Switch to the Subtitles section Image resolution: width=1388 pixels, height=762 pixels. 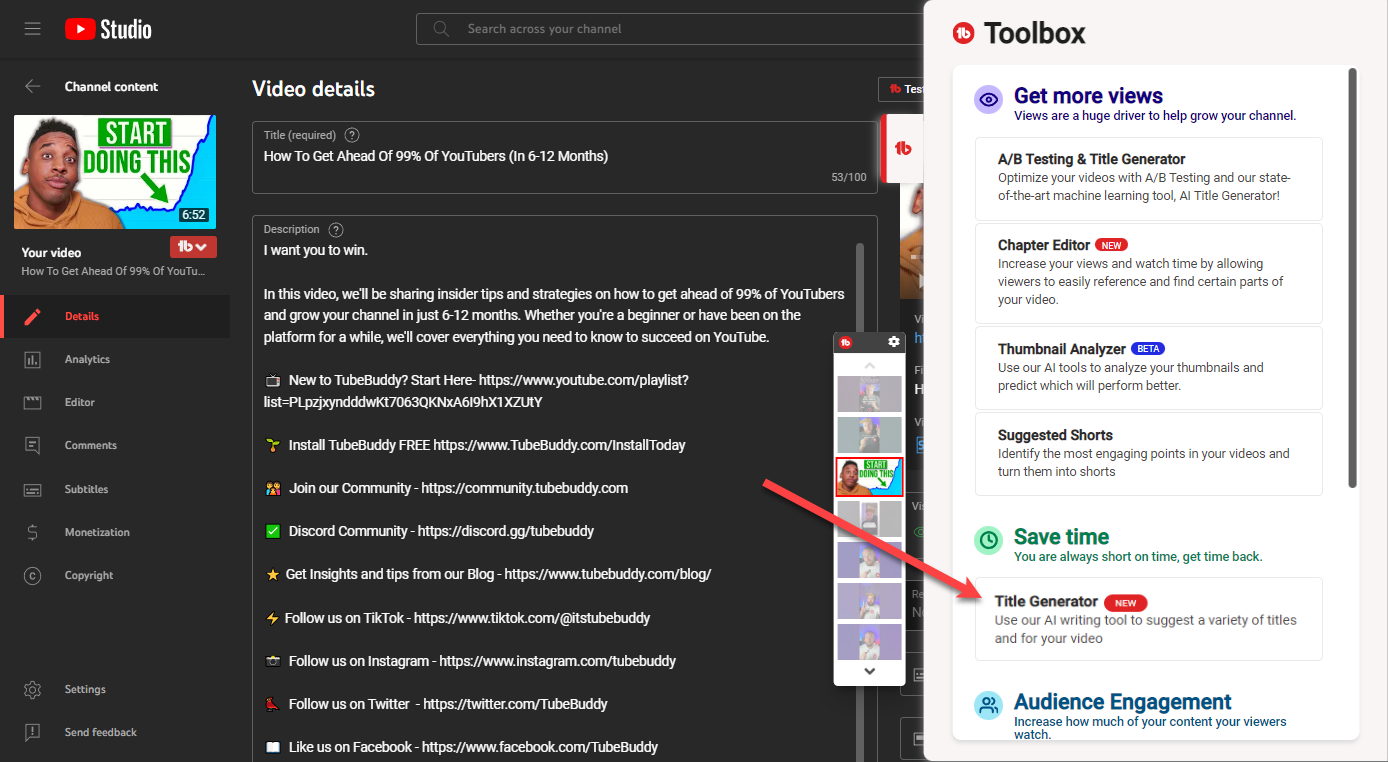click(86, 489)
